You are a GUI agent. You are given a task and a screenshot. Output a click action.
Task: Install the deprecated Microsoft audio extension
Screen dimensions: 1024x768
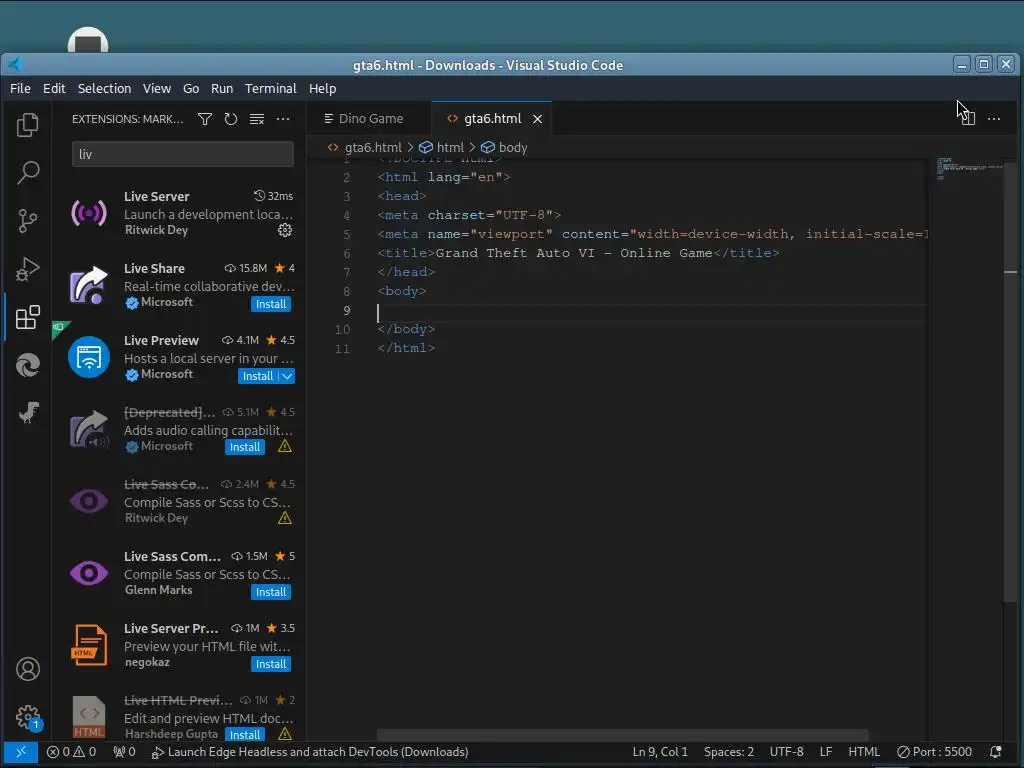point(245,447)
